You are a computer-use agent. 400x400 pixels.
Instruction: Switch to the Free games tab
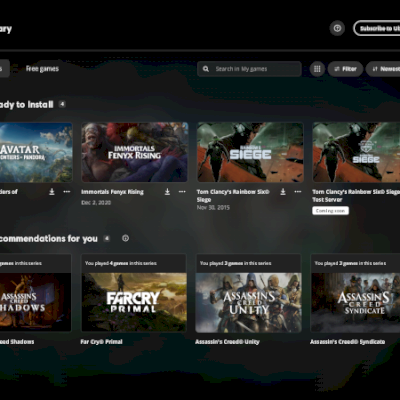coord(42,69)
